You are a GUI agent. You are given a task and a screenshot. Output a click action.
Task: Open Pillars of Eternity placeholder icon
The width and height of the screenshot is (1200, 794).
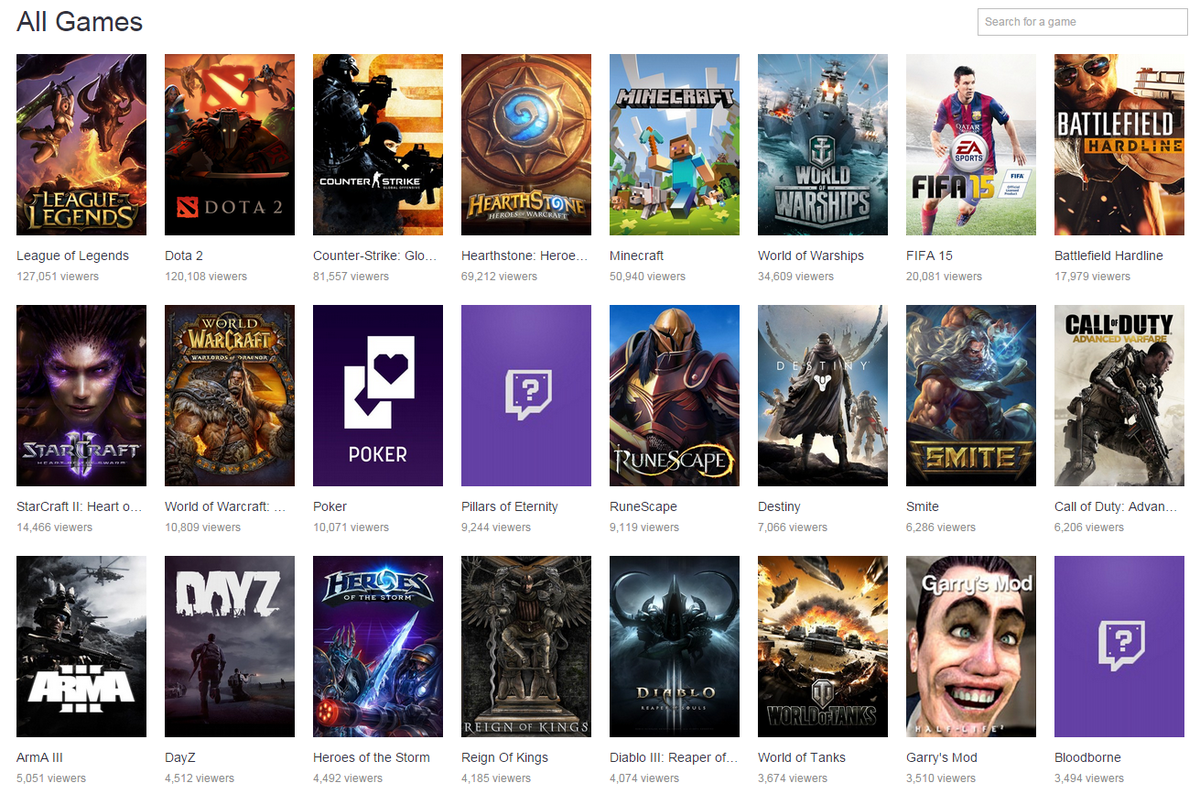[526, 396]
